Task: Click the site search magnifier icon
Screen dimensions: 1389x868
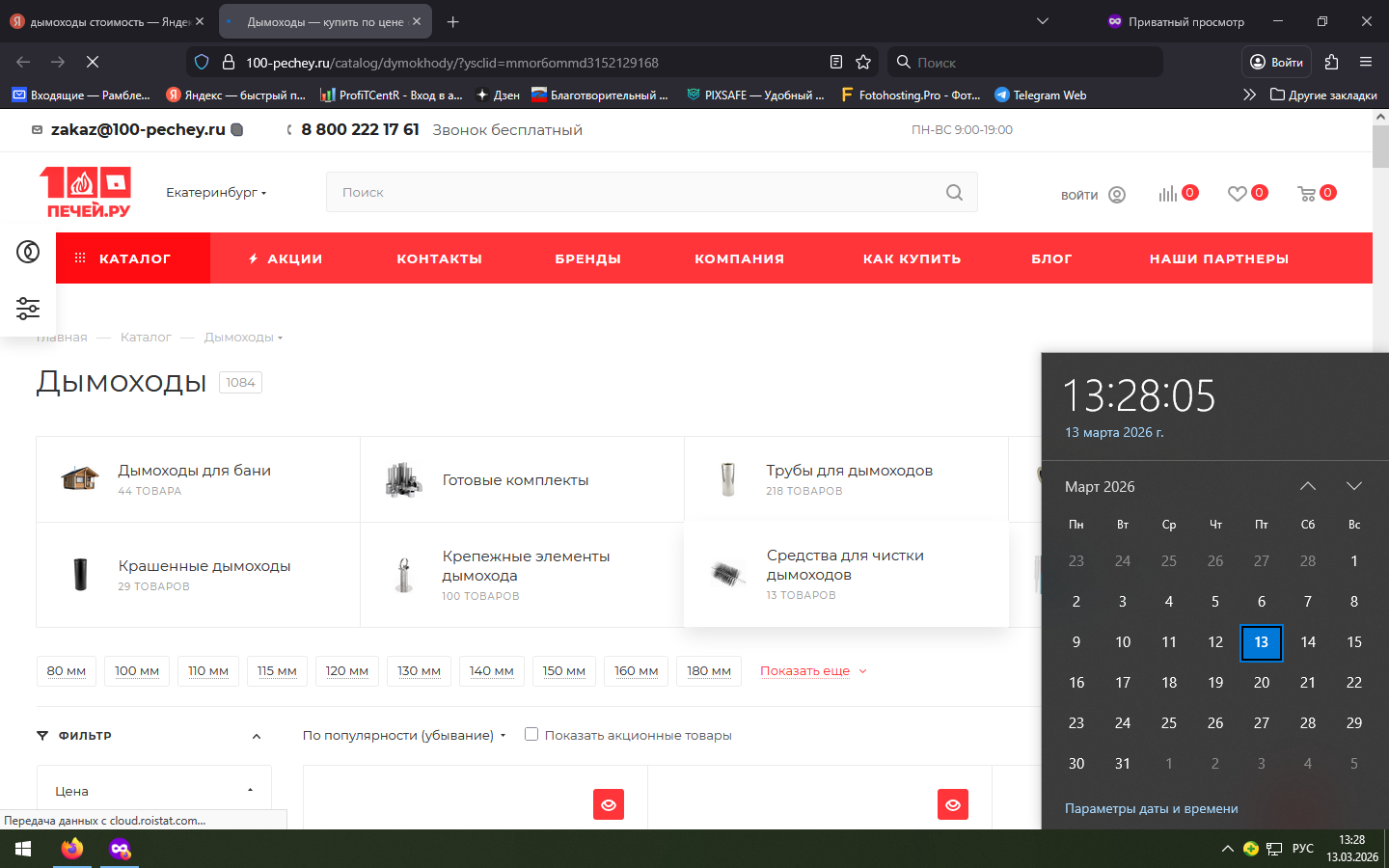Action: point(954,192)
